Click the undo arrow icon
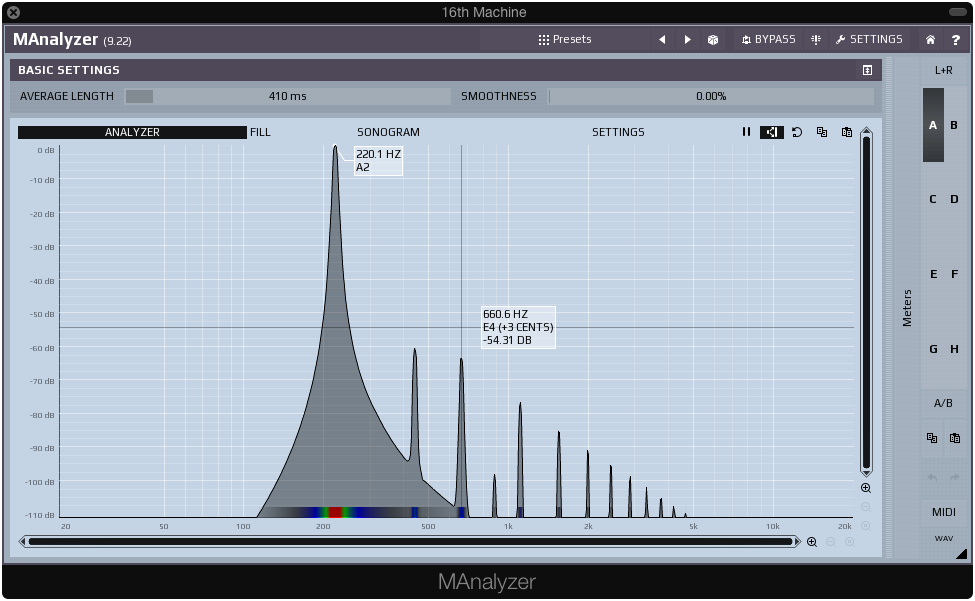This screenshot has height=601, width=975. coord(932,477)
